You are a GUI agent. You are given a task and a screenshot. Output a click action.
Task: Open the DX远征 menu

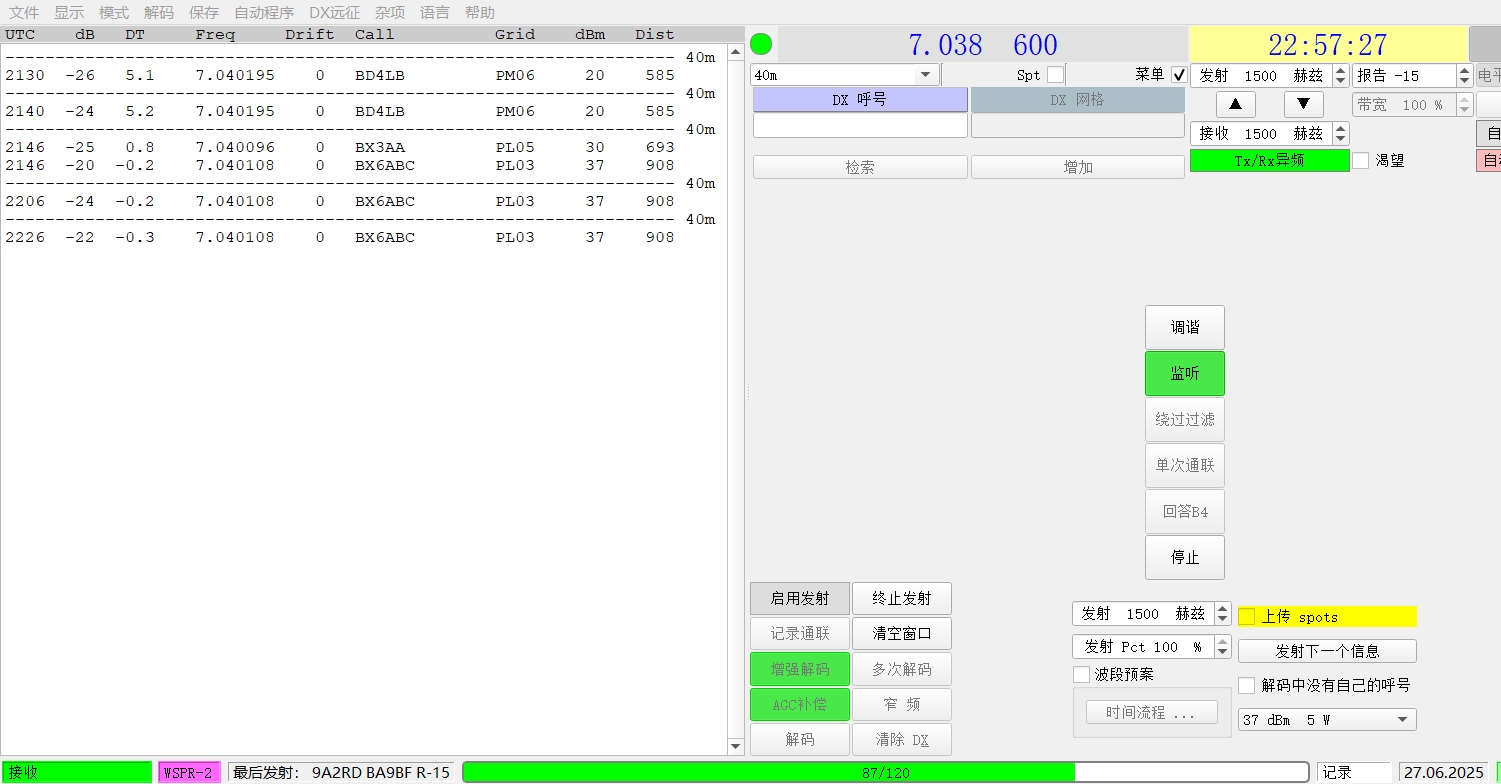[334, 13]
